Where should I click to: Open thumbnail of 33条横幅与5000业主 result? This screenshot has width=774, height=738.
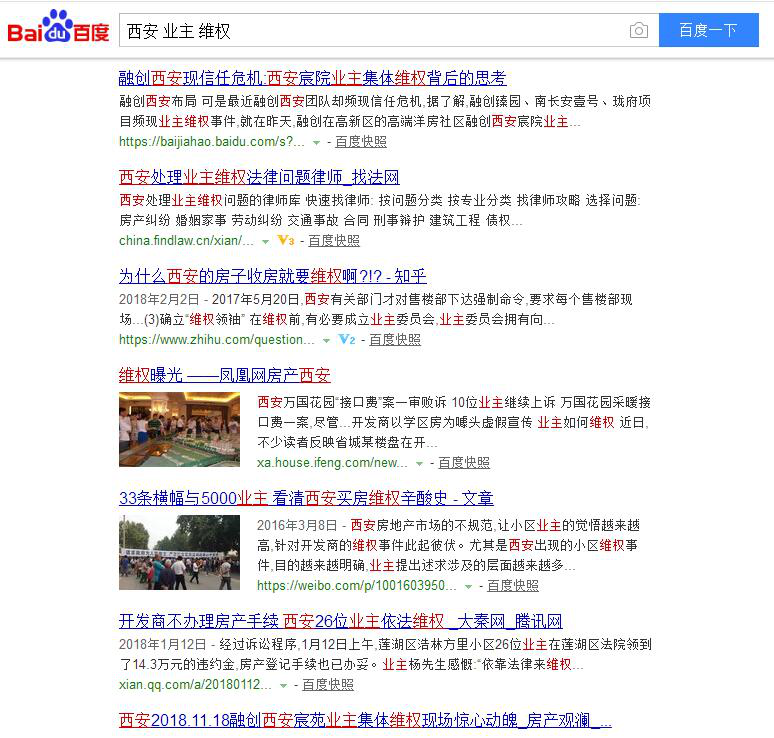pos(179,552)
